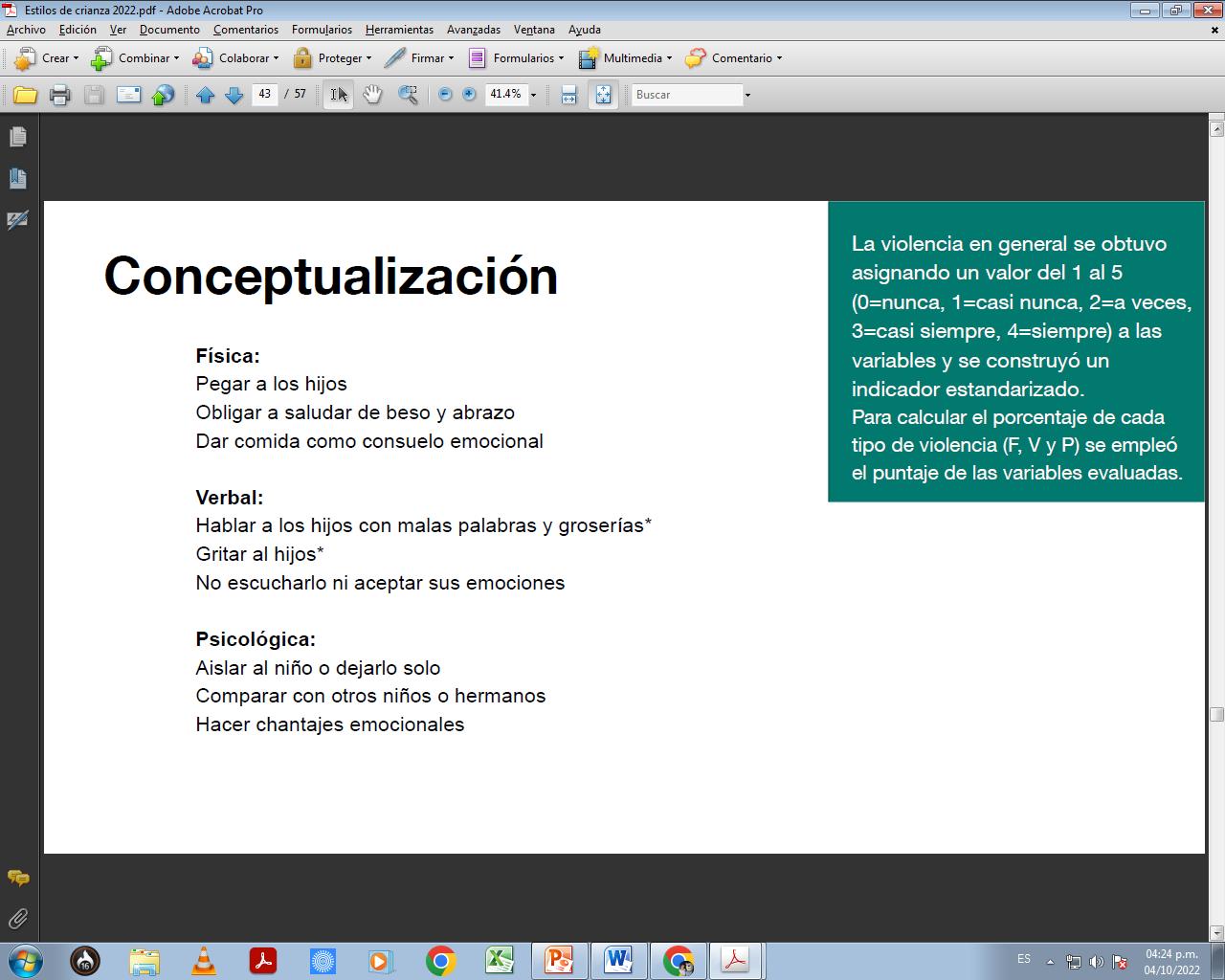Open the Herramientas menu
The width and height of the screenshot is (1225, 980).
pos(399,30)
